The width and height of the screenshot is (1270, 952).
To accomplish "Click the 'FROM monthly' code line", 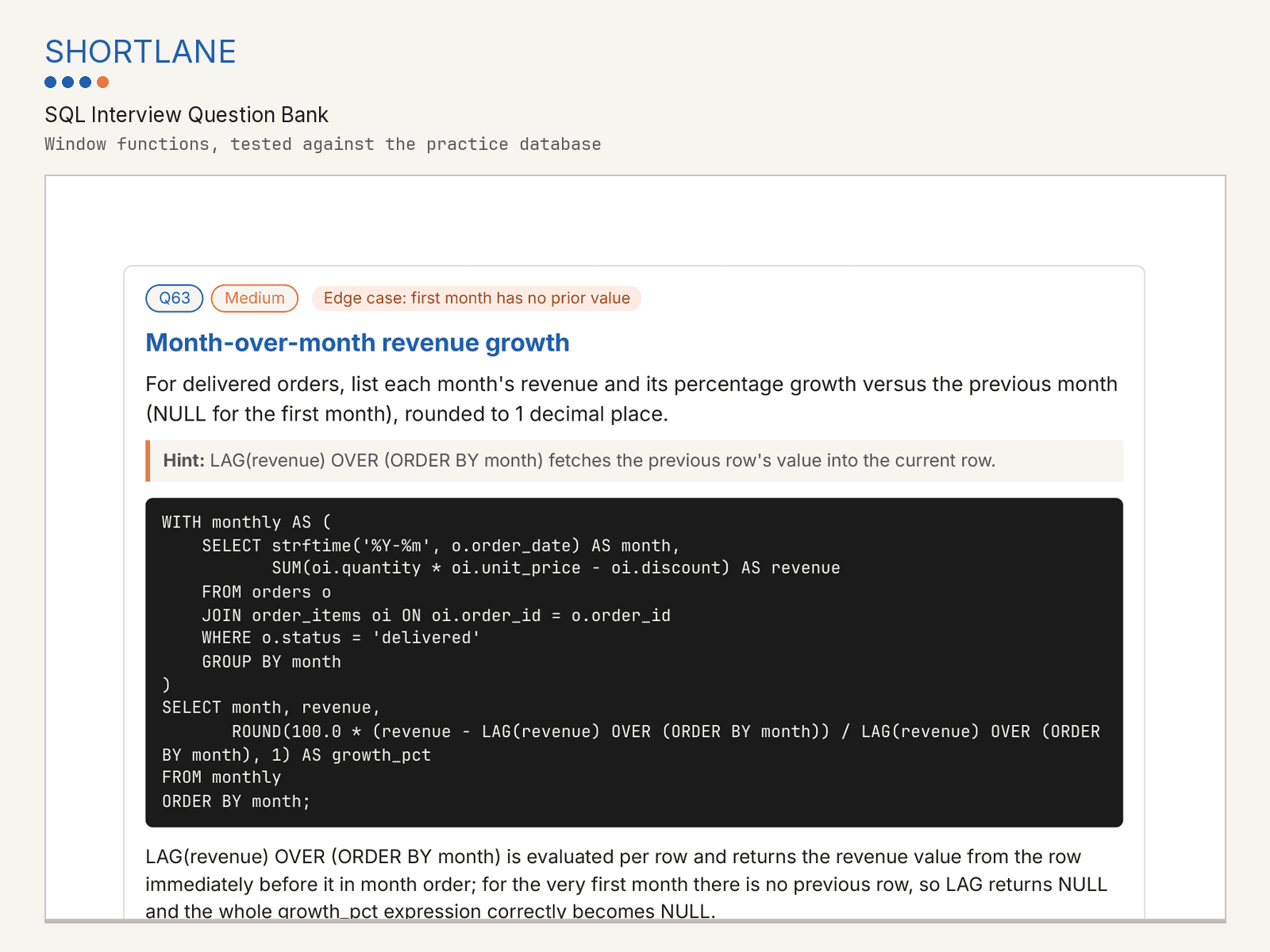I will (221, 777).
